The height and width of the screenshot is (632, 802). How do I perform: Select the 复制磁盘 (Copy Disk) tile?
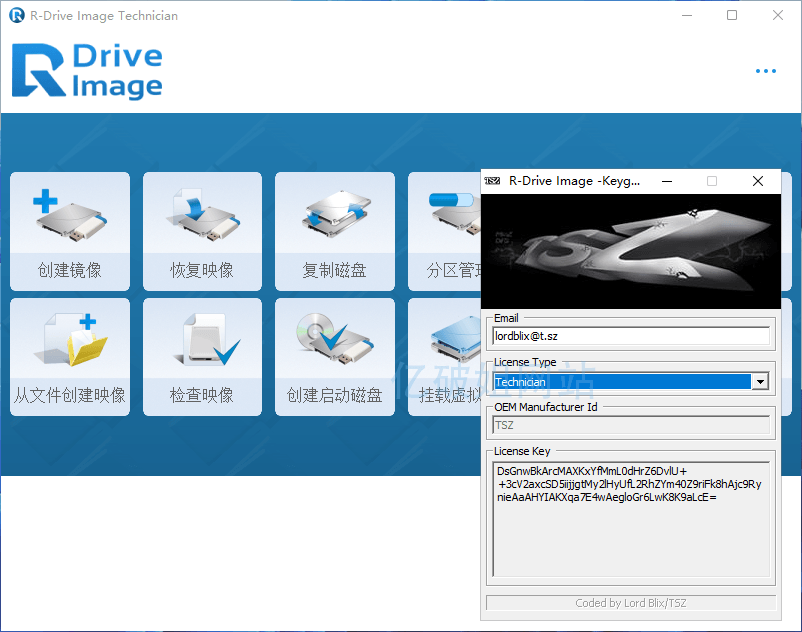tap(334, 230)
